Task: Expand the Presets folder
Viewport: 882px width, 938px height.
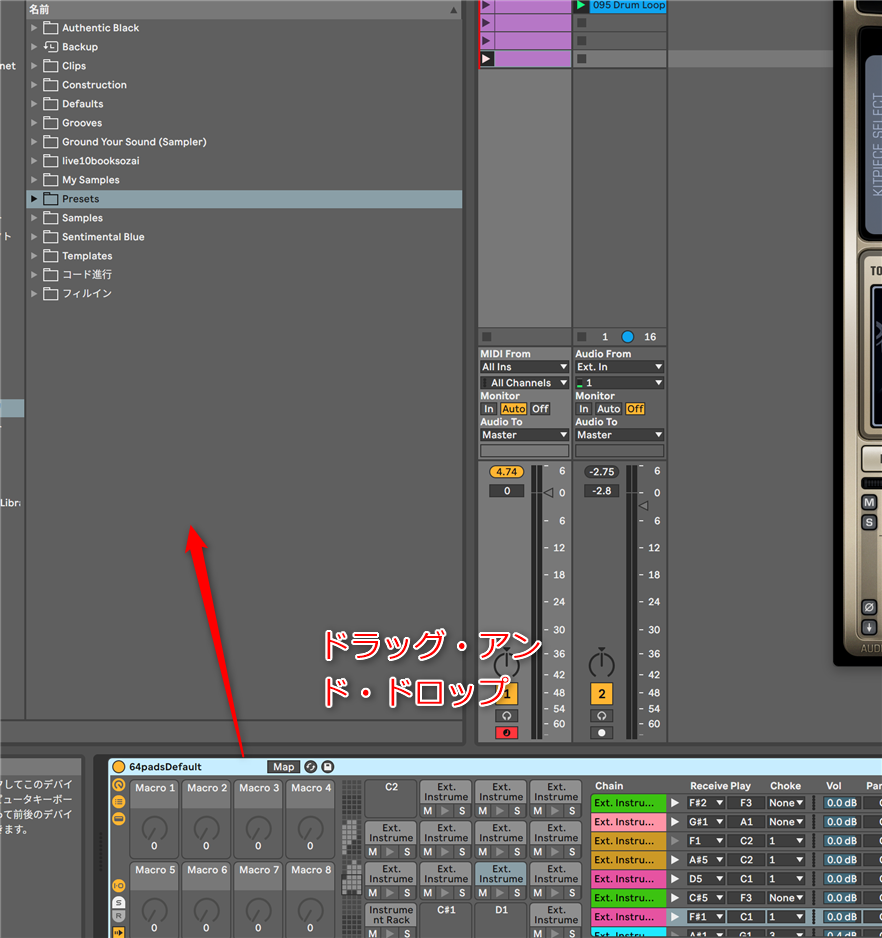Action: pyautogui.click(x=34, y=199)
